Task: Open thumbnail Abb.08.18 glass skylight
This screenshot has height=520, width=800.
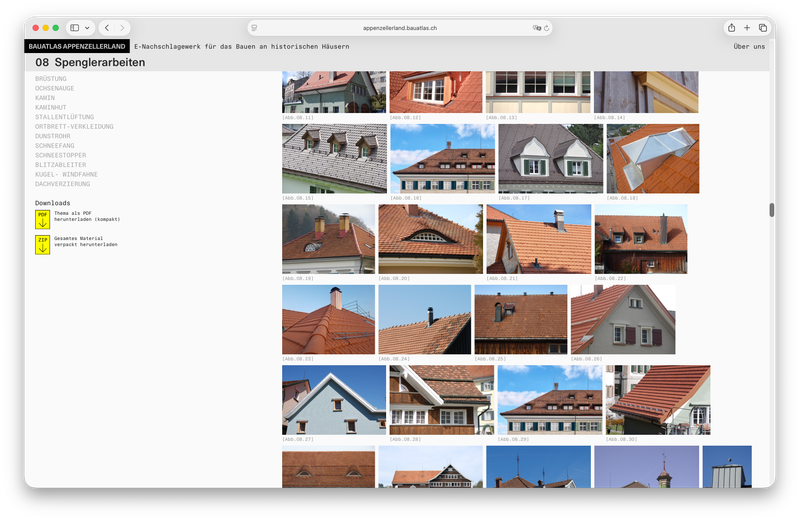Action: [x=653, y=159]
